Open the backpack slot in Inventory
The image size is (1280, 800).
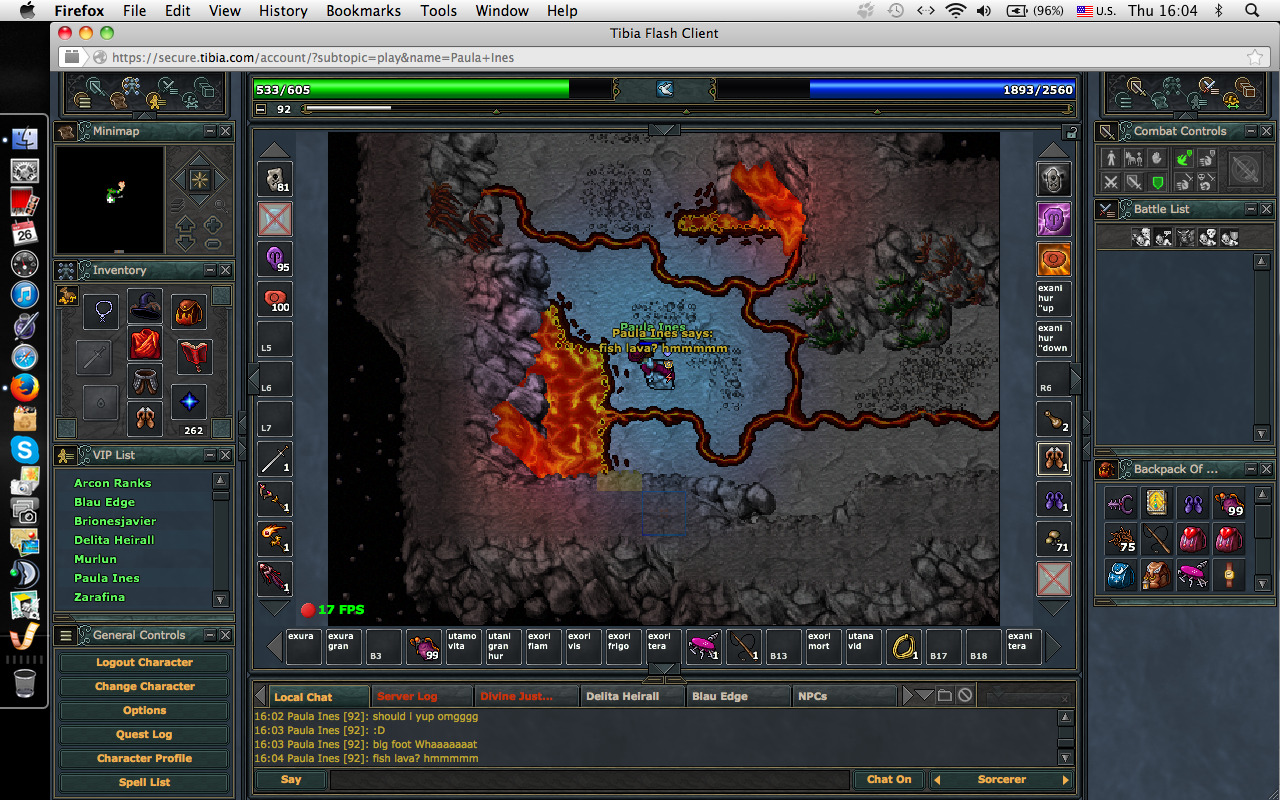(x=188, y=312)
